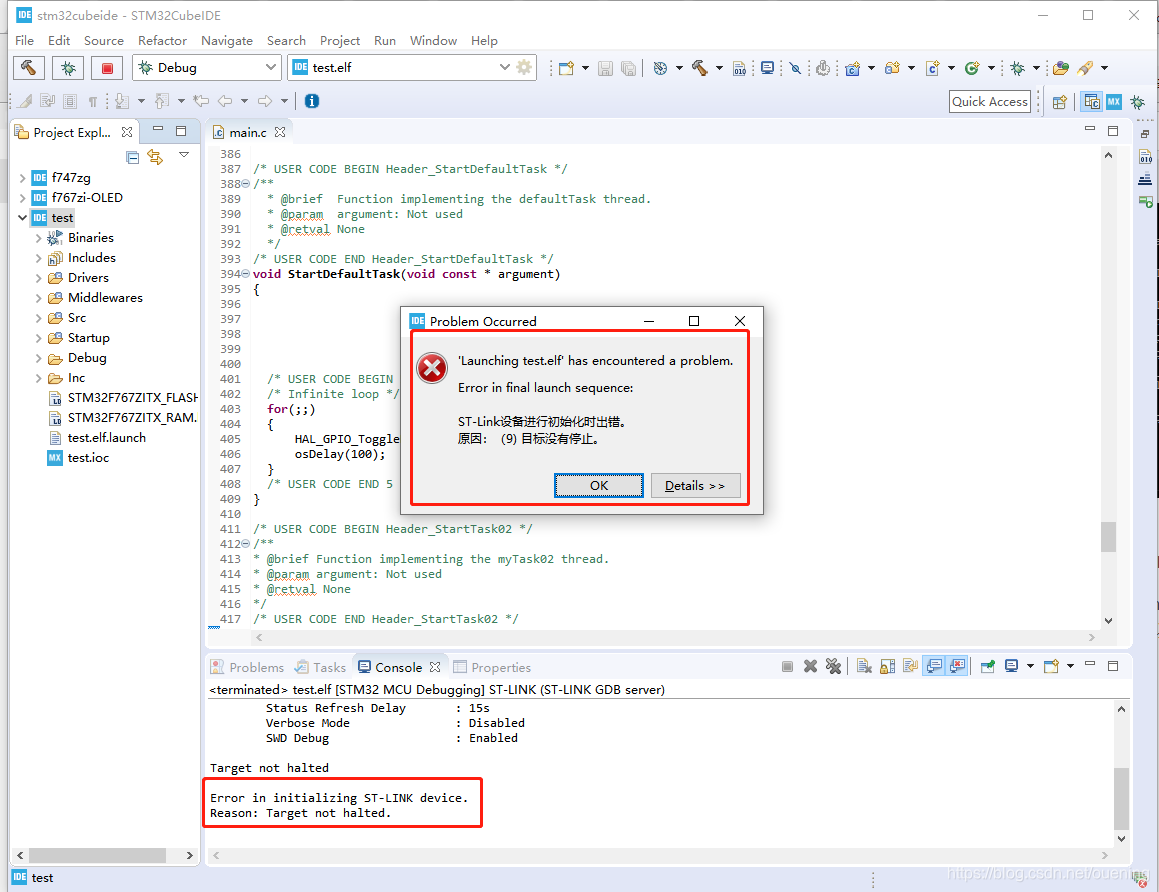Switch to the Tasks tab
The image size is (1159, 892).
(x=321, y=667)
